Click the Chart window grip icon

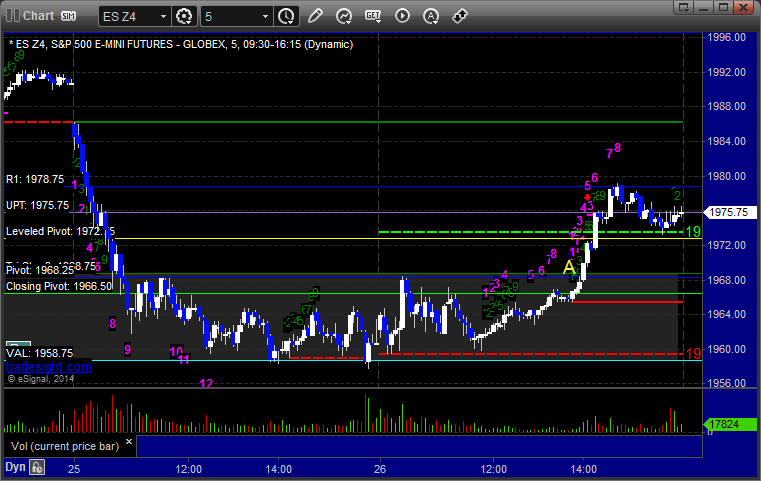12,16
